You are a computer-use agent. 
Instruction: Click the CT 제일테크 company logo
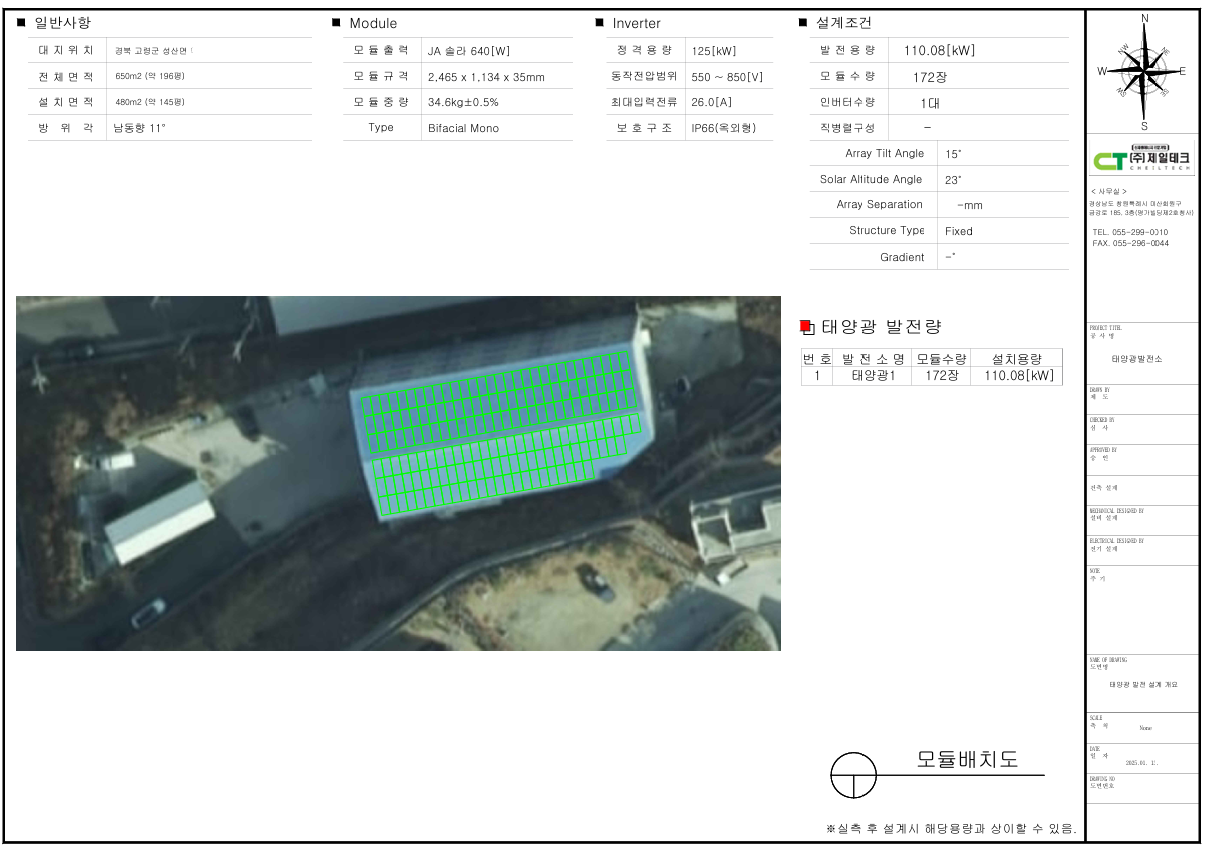tap(1143, 160)
